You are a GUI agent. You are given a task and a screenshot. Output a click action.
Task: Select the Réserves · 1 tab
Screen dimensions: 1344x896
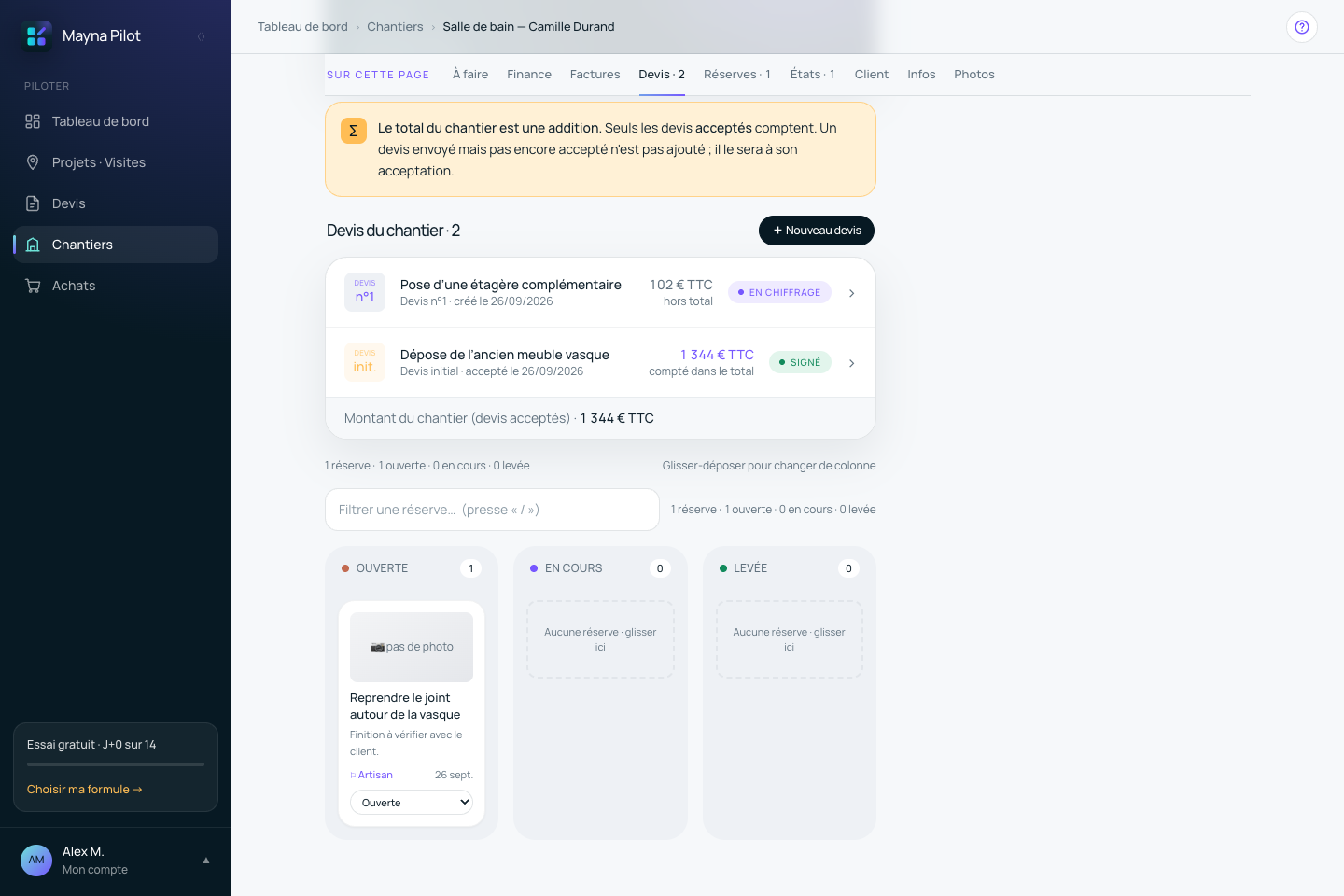point(737,75)
